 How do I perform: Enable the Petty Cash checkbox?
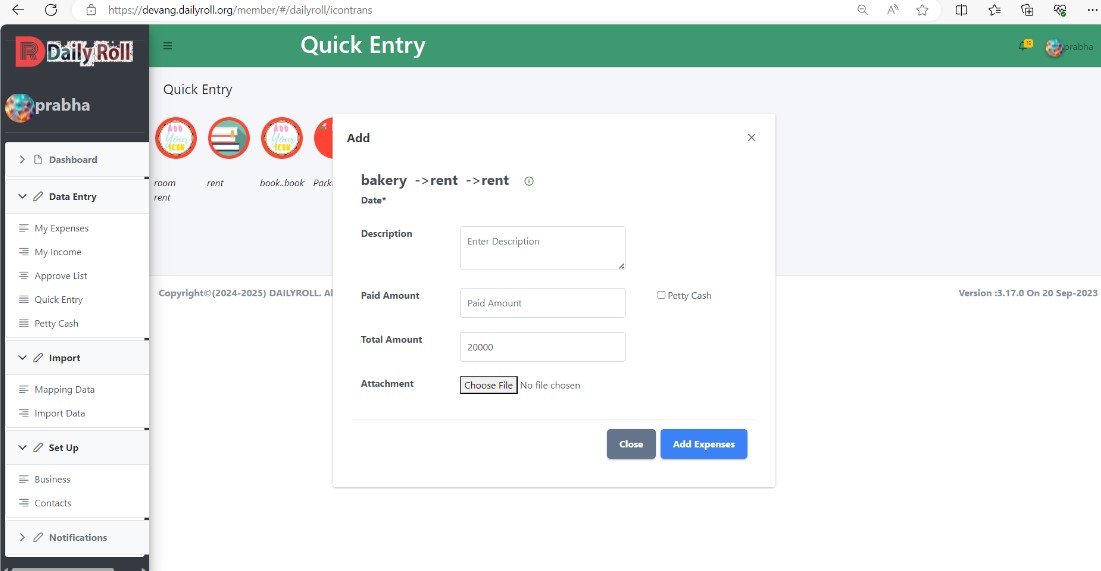tap(661, 295)
